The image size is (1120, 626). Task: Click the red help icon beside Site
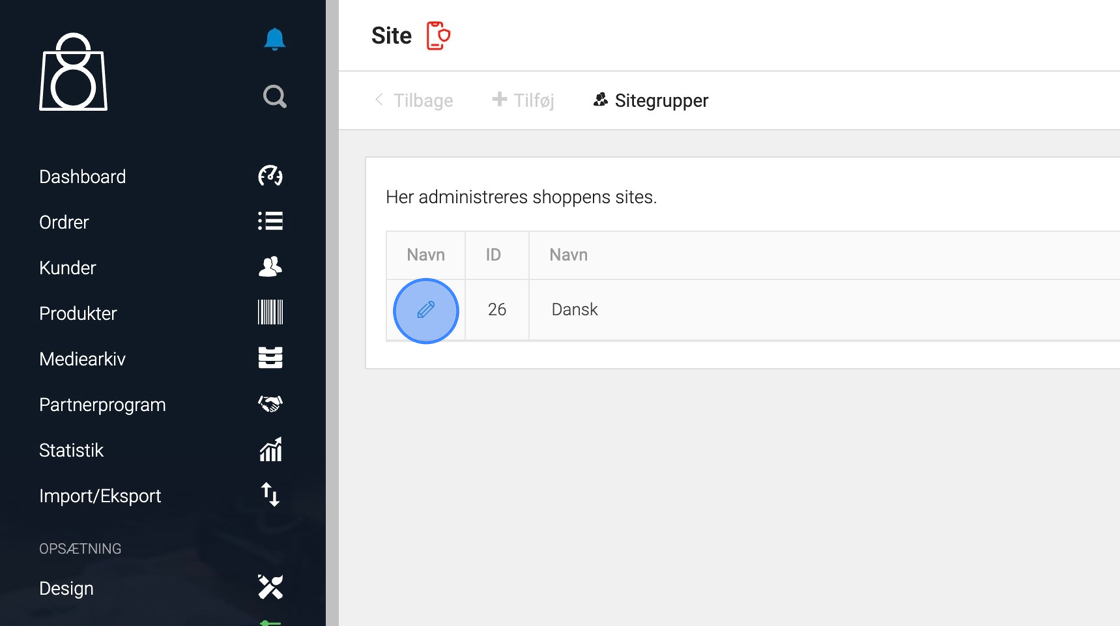(438, 36)
